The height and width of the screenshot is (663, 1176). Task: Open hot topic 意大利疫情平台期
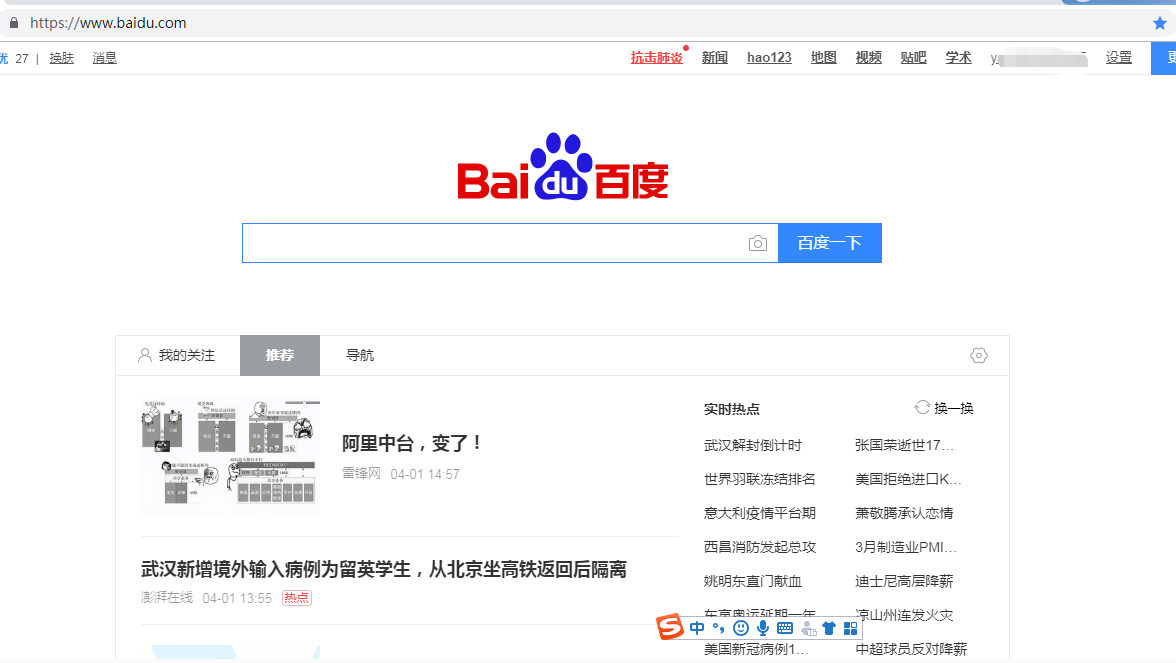(760, 513)
